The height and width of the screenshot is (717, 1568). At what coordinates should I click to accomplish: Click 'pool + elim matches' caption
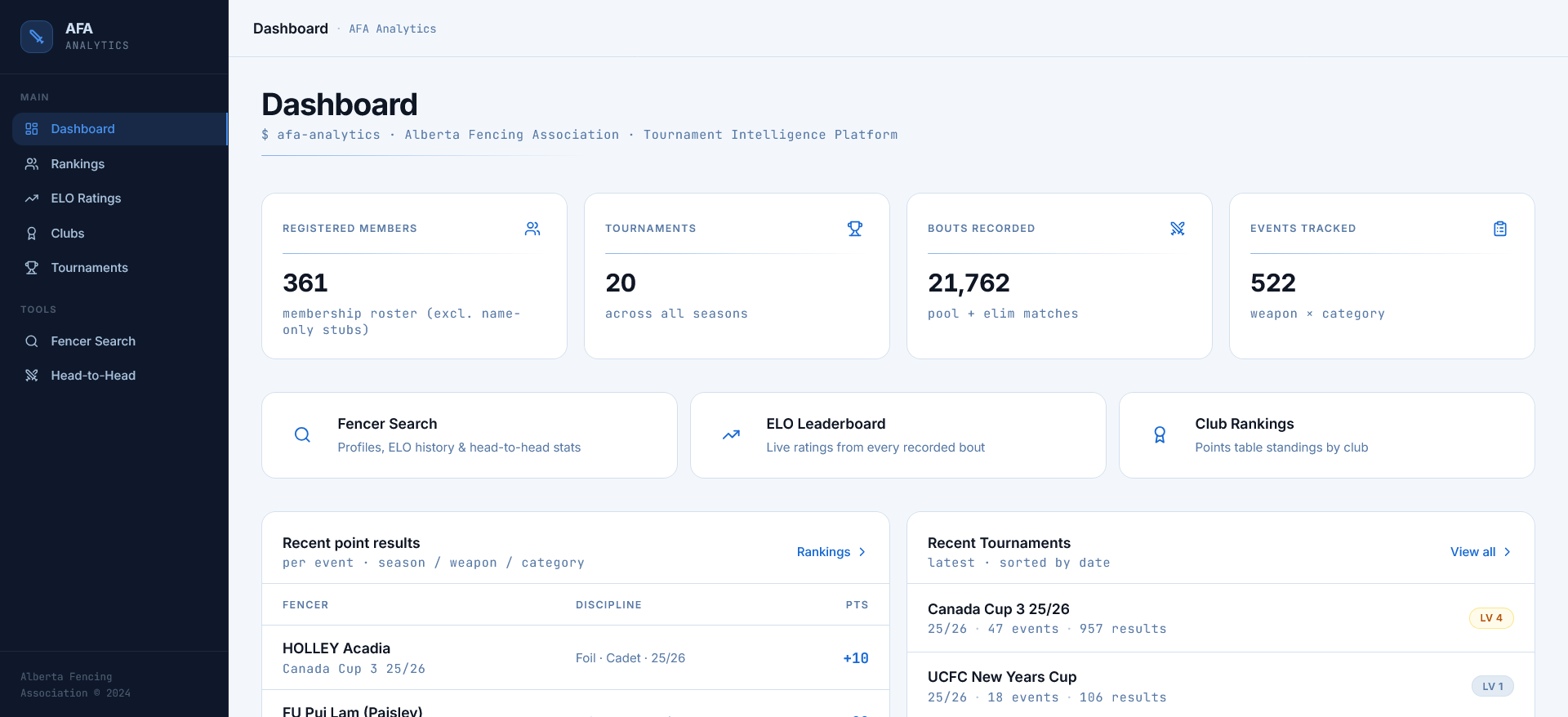point(1003,314)
